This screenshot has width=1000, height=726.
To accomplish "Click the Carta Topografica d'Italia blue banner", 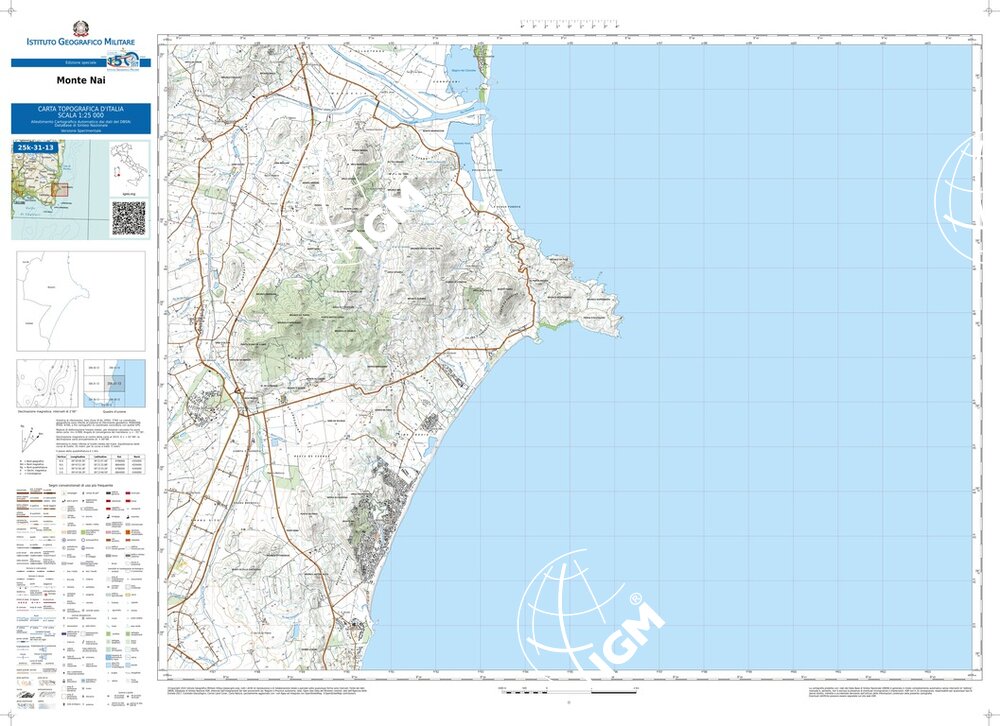I will pyautogui.click(x=80, y=116).
